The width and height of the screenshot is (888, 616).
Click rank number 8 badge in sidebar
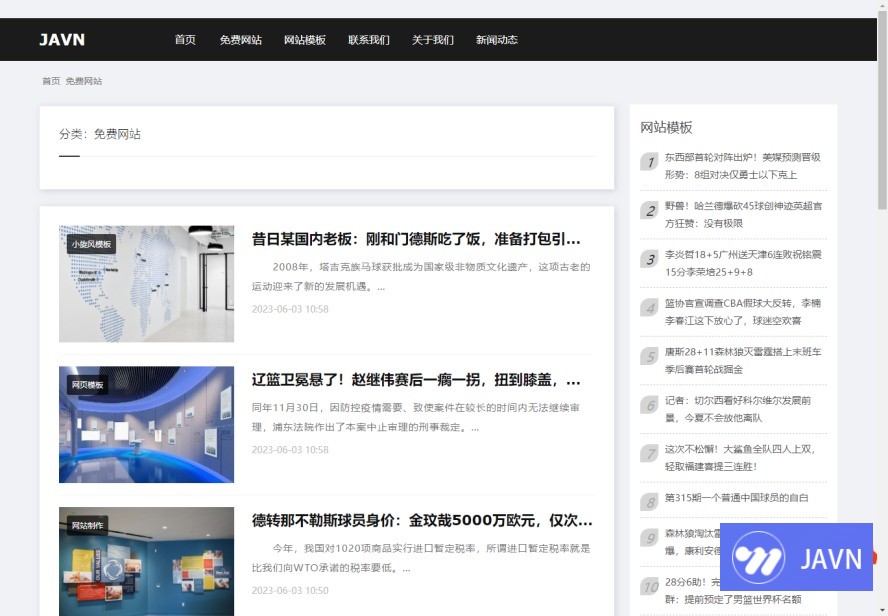click(650, 503)
